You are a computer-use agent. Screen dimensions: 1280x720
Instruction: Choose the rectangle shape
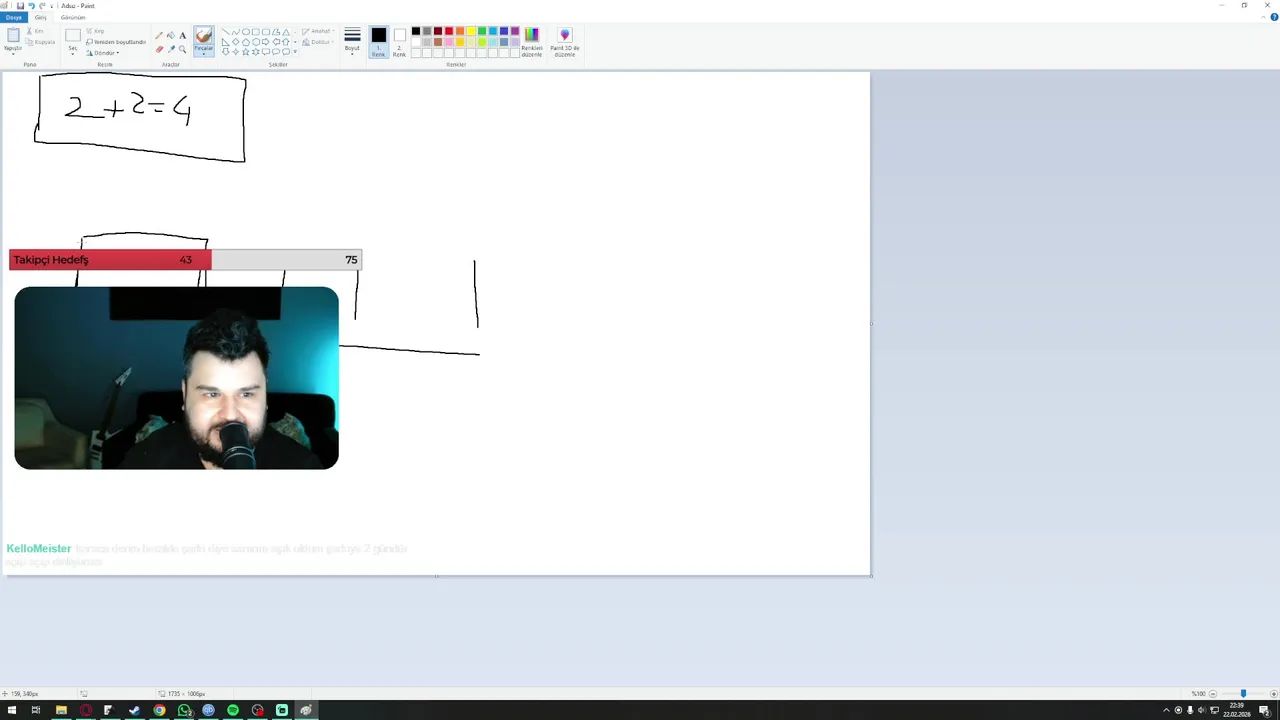pyautogui.click(x=256, y=32)
